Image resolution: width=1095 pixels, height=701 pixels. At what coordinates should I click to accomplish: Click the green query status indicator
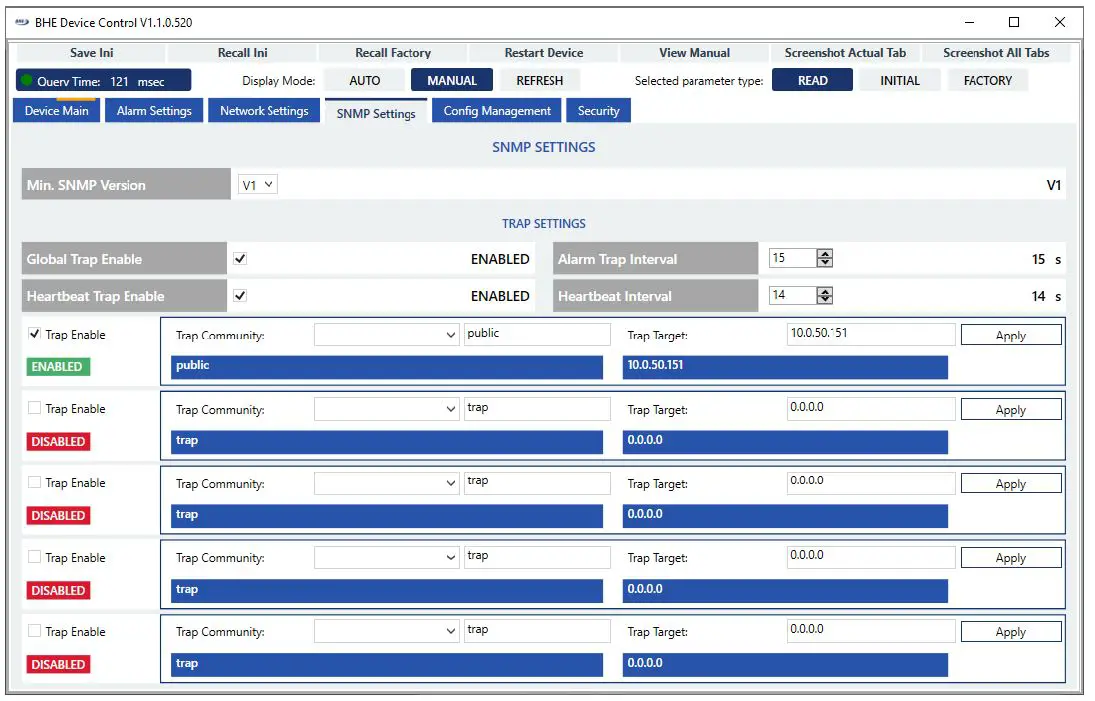point(27,80)
